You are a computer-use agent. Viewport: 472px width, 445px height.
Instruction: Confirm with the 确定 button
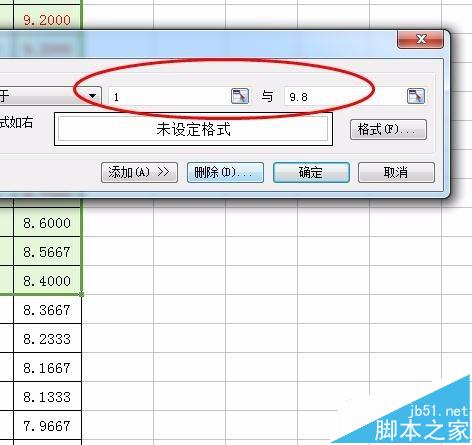click(x=311, y=172)
